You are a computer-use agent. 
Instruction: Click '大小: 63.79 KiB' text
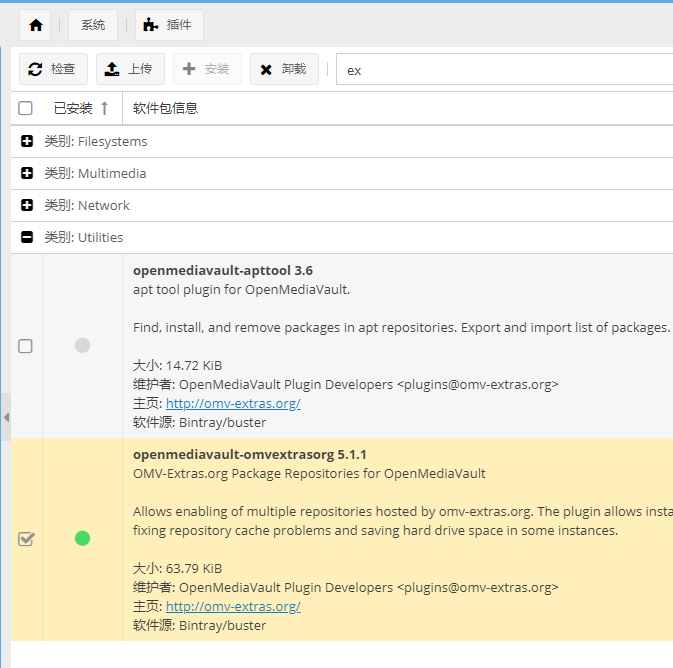pyautogui.click(x=177, y=569)
